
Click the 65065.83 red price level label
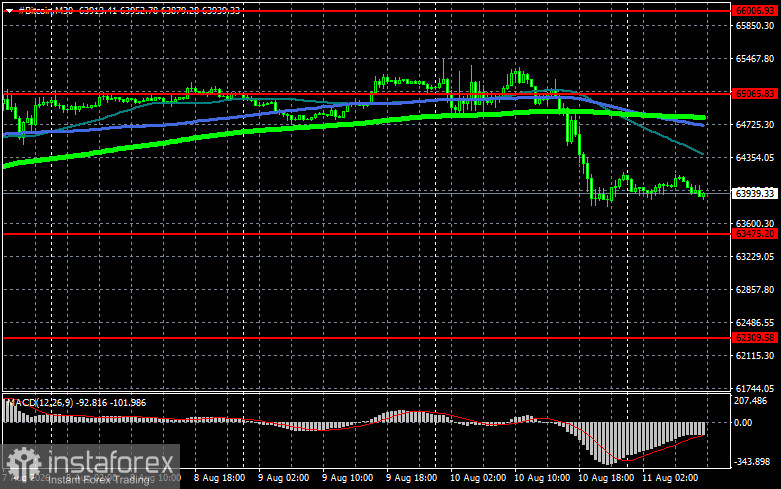click(755, 94)
